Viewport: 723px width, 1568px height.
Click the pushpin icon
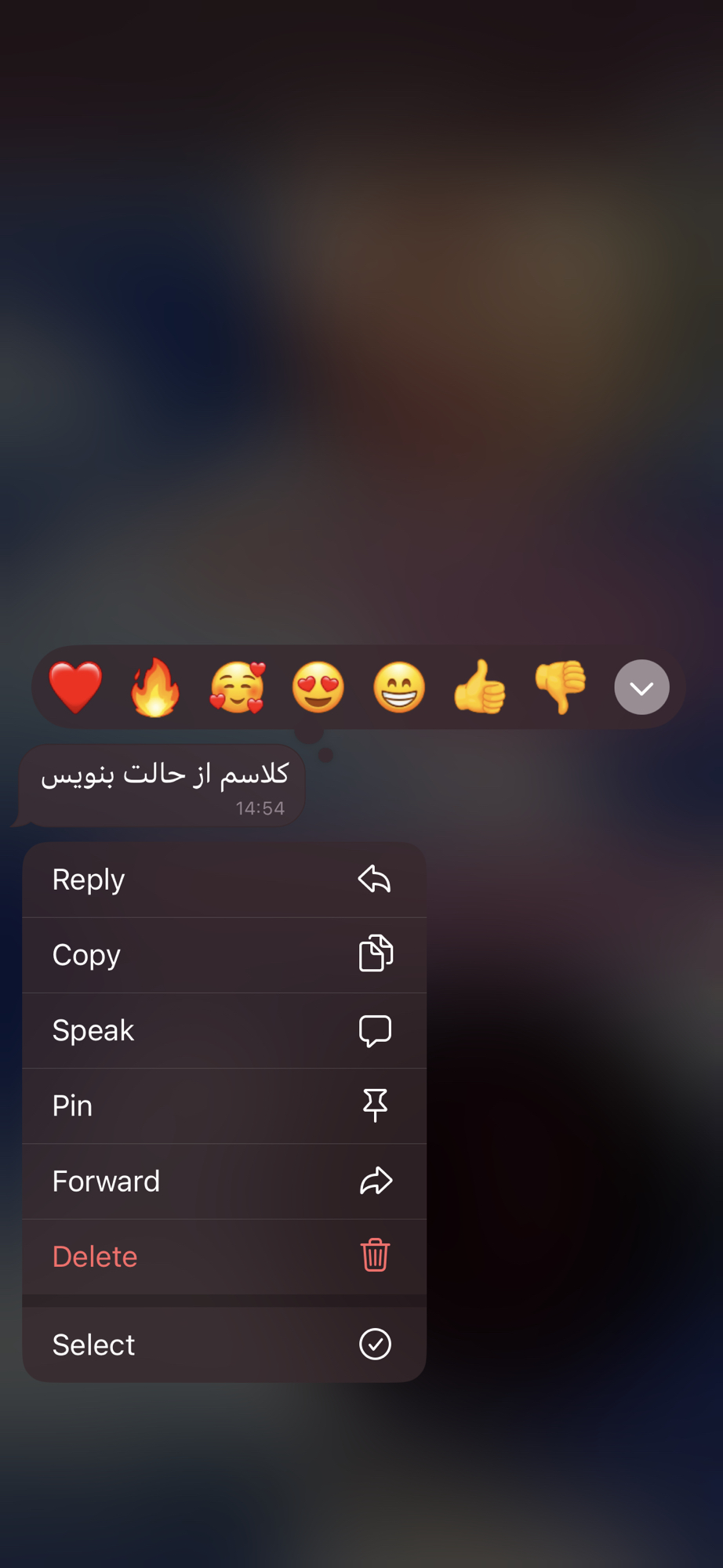pos(376,1105)
